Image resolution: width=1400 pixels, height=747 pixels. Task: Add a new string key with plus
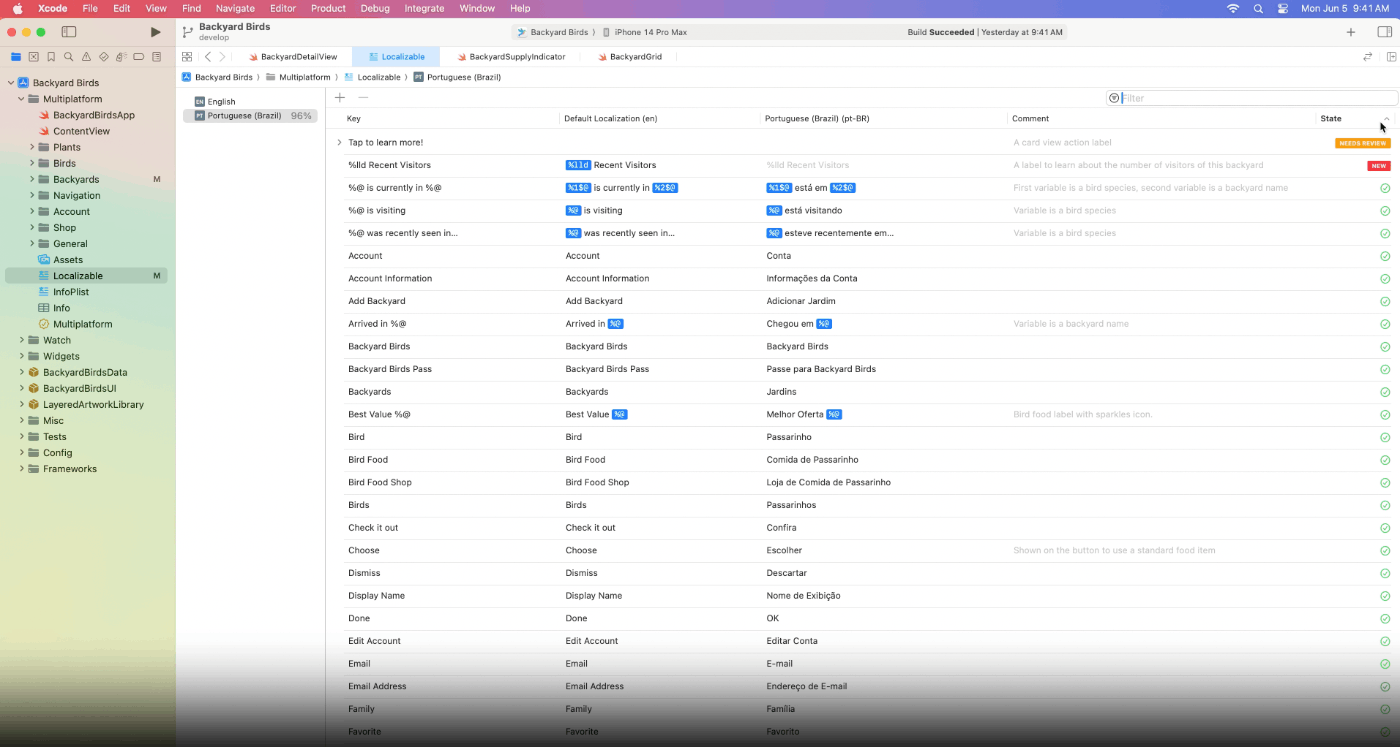(340, 97)
